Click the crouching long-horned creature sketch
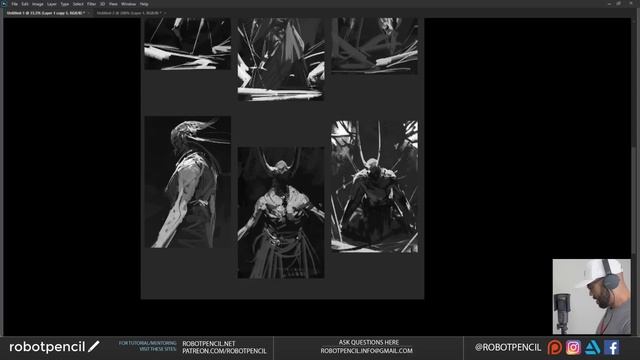The width and height of the screenshot is (640, 360). (x=375, y=187)
